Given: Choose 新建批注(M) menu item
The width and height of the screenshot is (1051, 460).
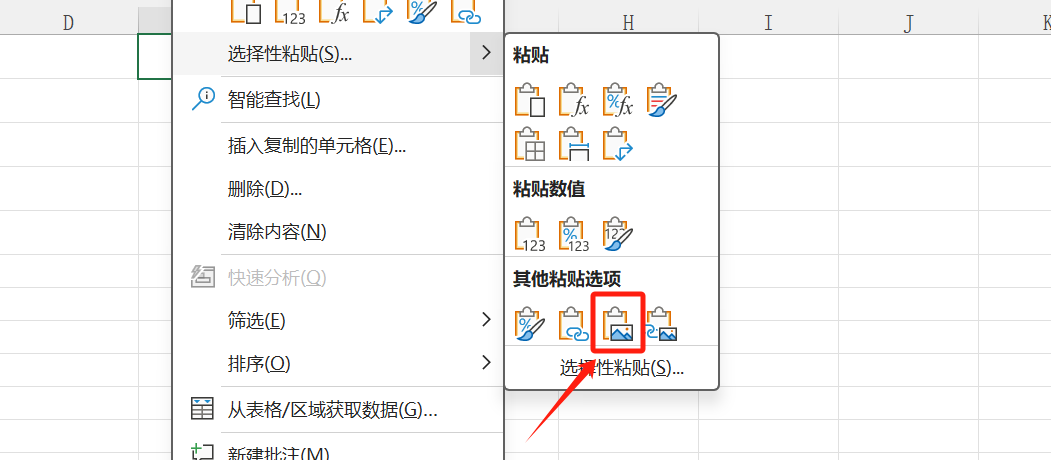Looking at the screenshot, I should [338, 450].
